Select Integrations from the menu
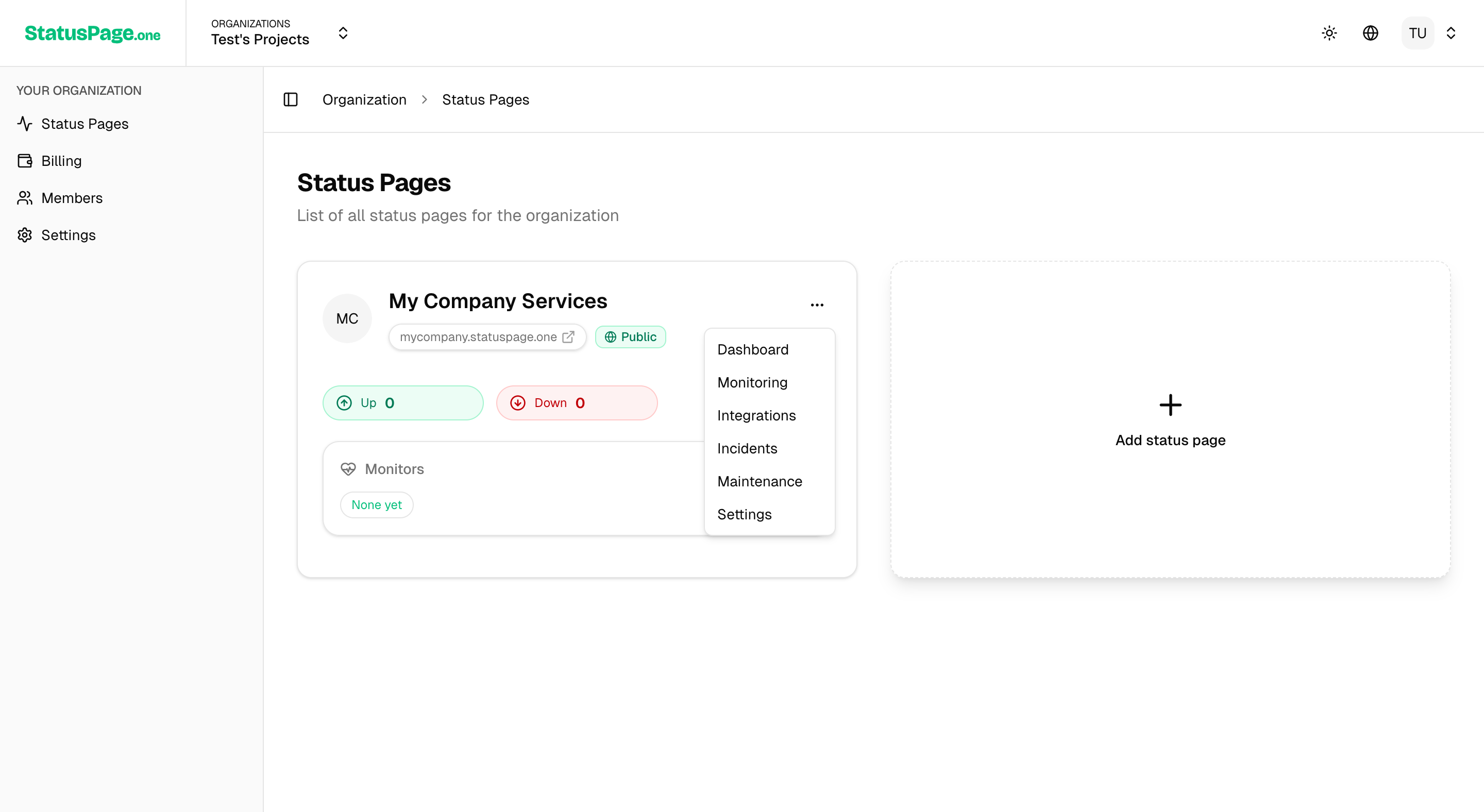This screenshot has width=1484, height=812. (x=769, y=415)
